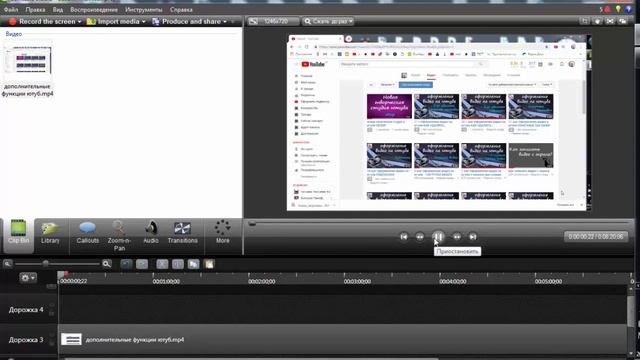
Task: Select the Pan hand tool in preview
Action: (x=598, y=21)
